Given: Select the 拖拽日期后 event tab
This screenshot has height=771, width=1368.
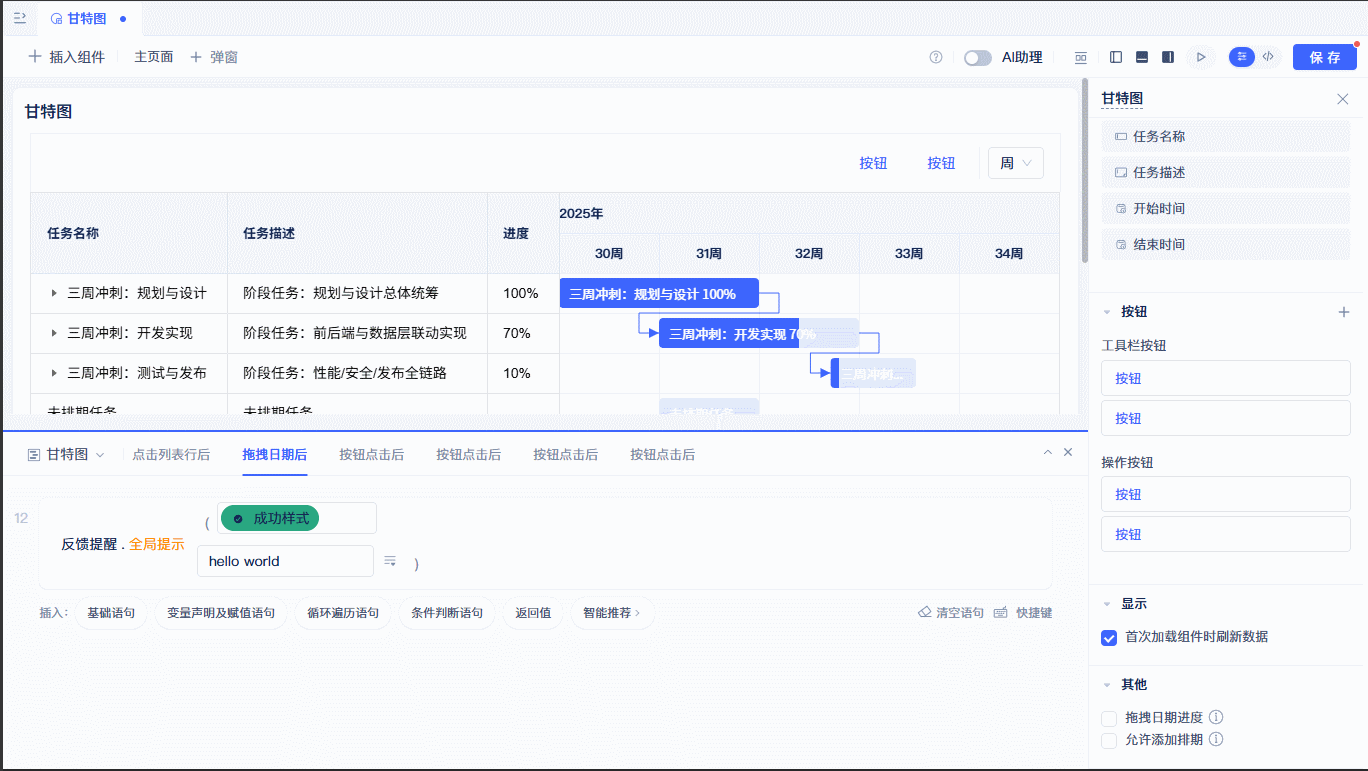Looking at the screenshot, I should tap(274, 454).
